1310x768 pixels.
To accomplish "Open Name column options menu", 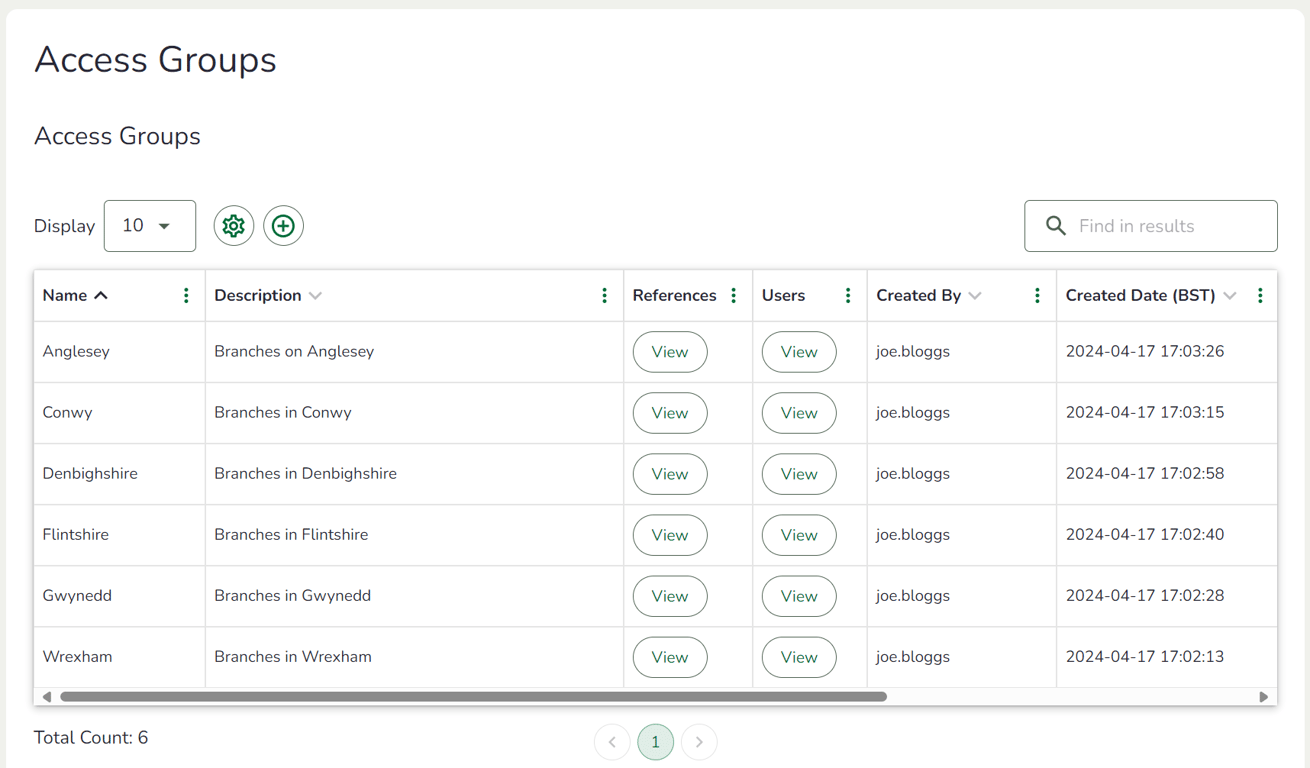I will (186, 296).
